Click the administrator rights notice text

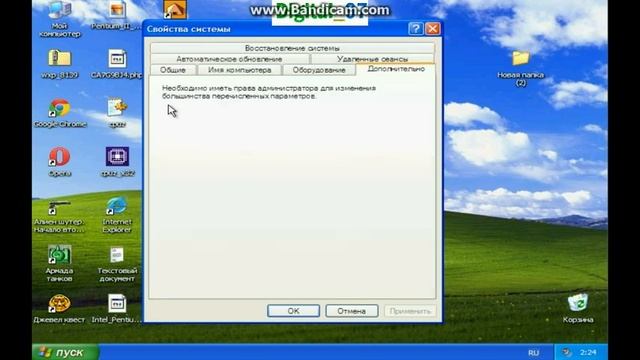[269, 92]
